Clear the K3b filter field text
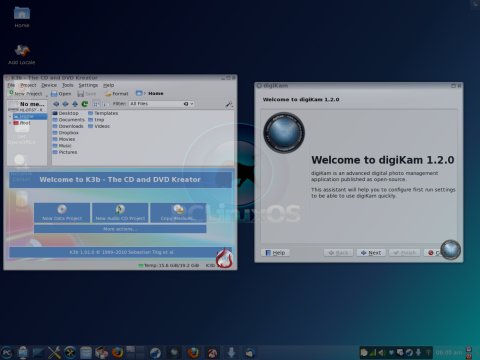The width and height of the screenshot is (480, 360). (x=186, y=104)
